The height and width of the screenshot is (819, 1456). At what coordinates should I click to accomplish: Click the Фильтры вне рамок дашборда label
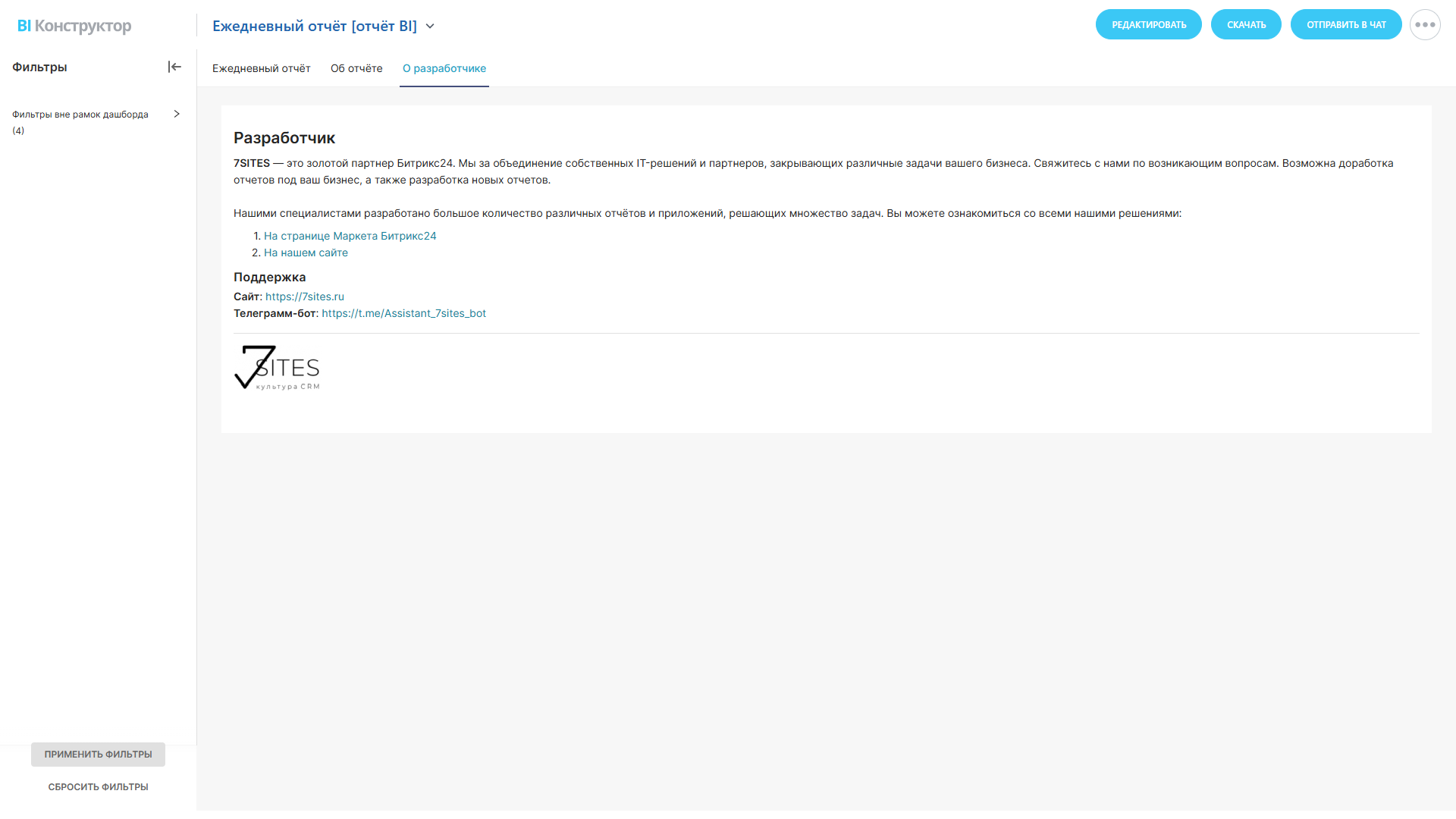(x=80, y=115)
